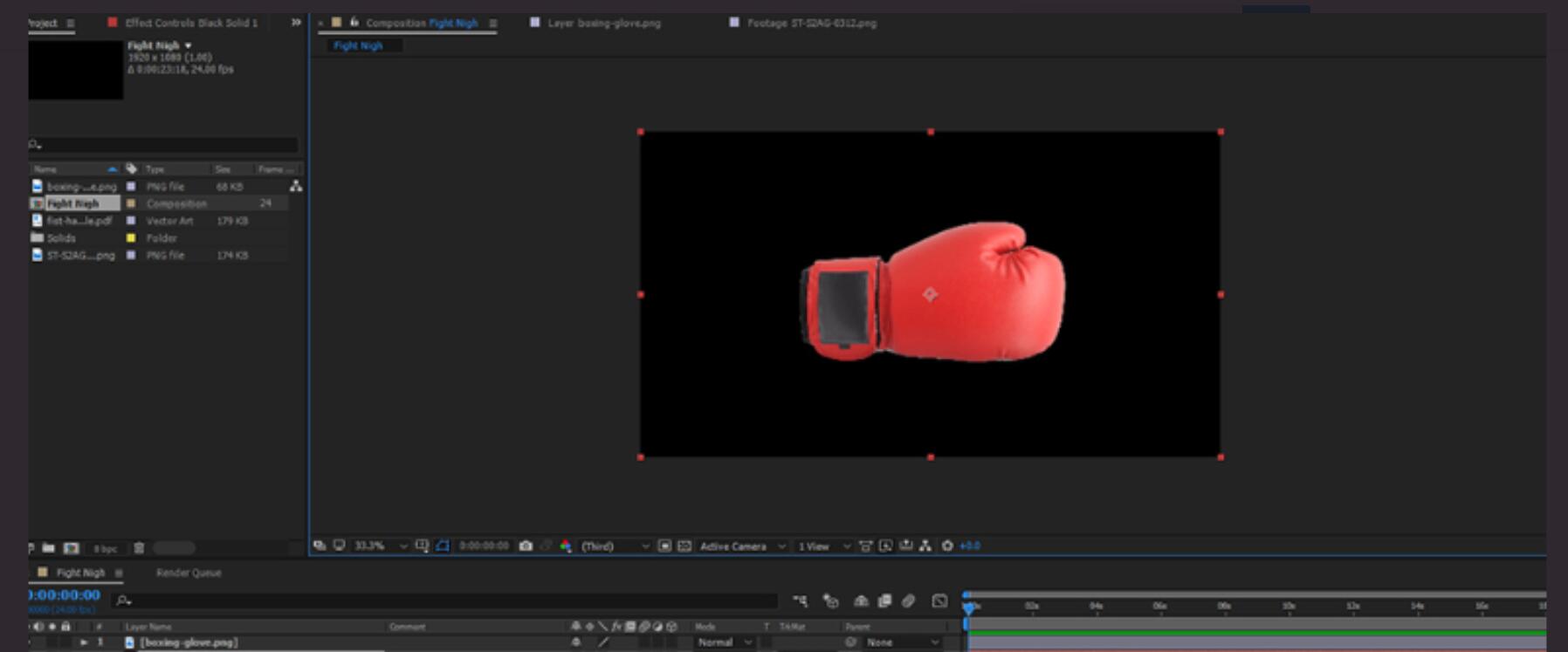The width and height of the screenshot is (1568, 652).
Task: Click label tag column header icon
Action: point(131,168)
